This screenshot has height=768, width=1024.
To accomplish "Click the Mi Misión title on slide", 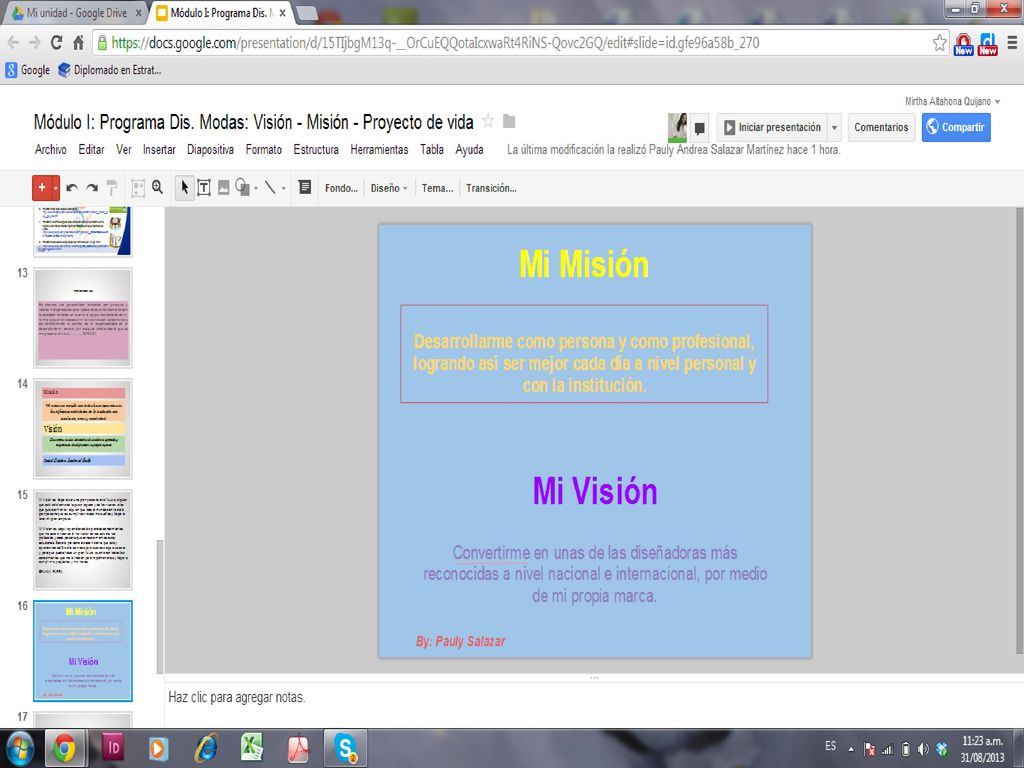I will [584, 264].
